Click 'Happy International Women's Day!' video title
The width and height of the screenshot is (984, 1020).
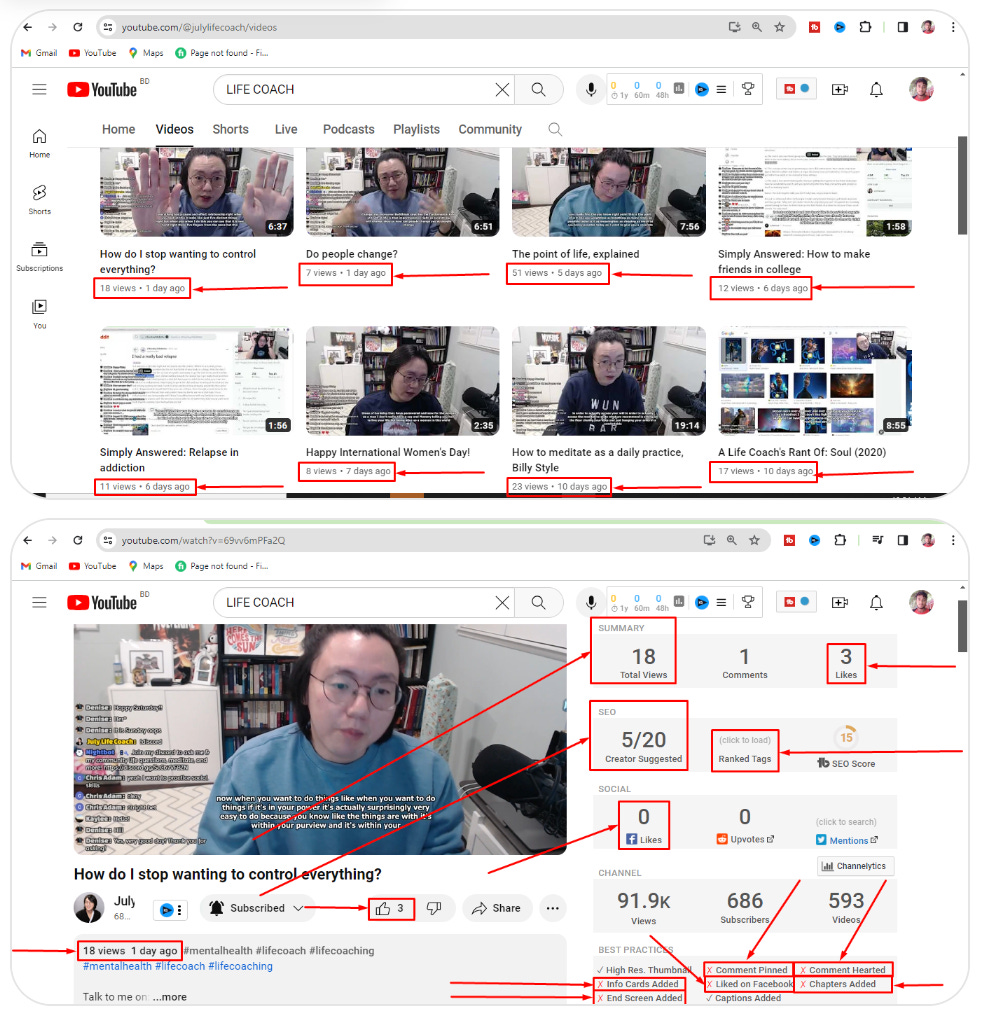[x=388, y=452]
